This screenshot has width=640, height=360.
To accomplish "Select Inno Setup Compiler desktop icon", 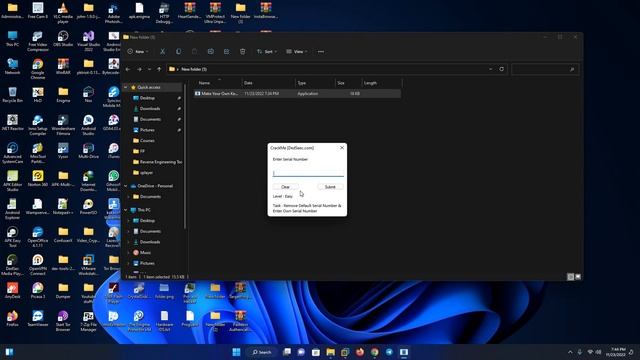I will pyautogui.click(x=38, y=124).
